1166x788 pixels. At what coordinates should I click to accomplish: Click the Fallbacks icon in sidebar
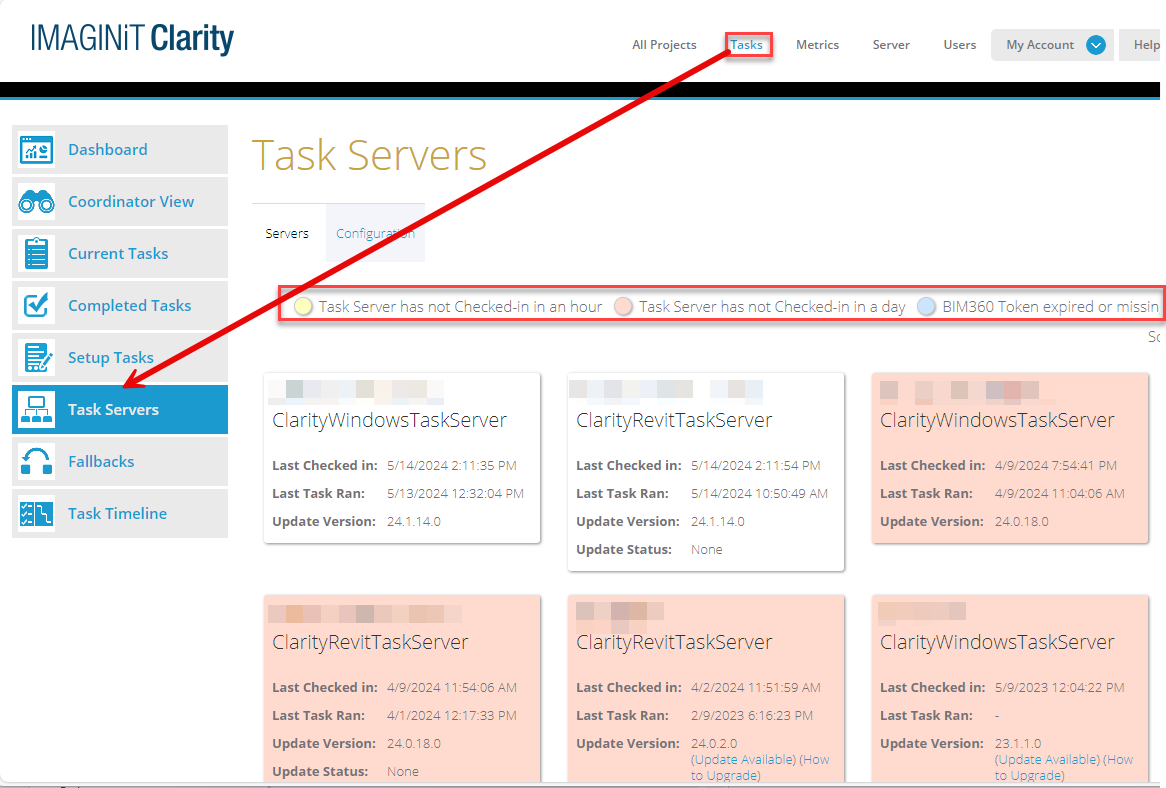37,462
